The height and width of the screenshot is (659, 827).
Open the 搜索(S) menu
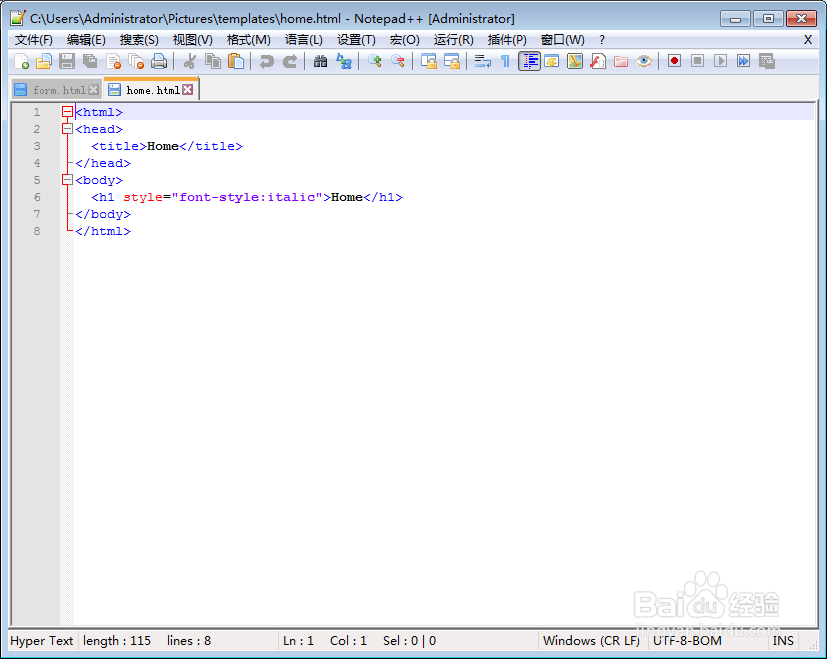(139, 40)
